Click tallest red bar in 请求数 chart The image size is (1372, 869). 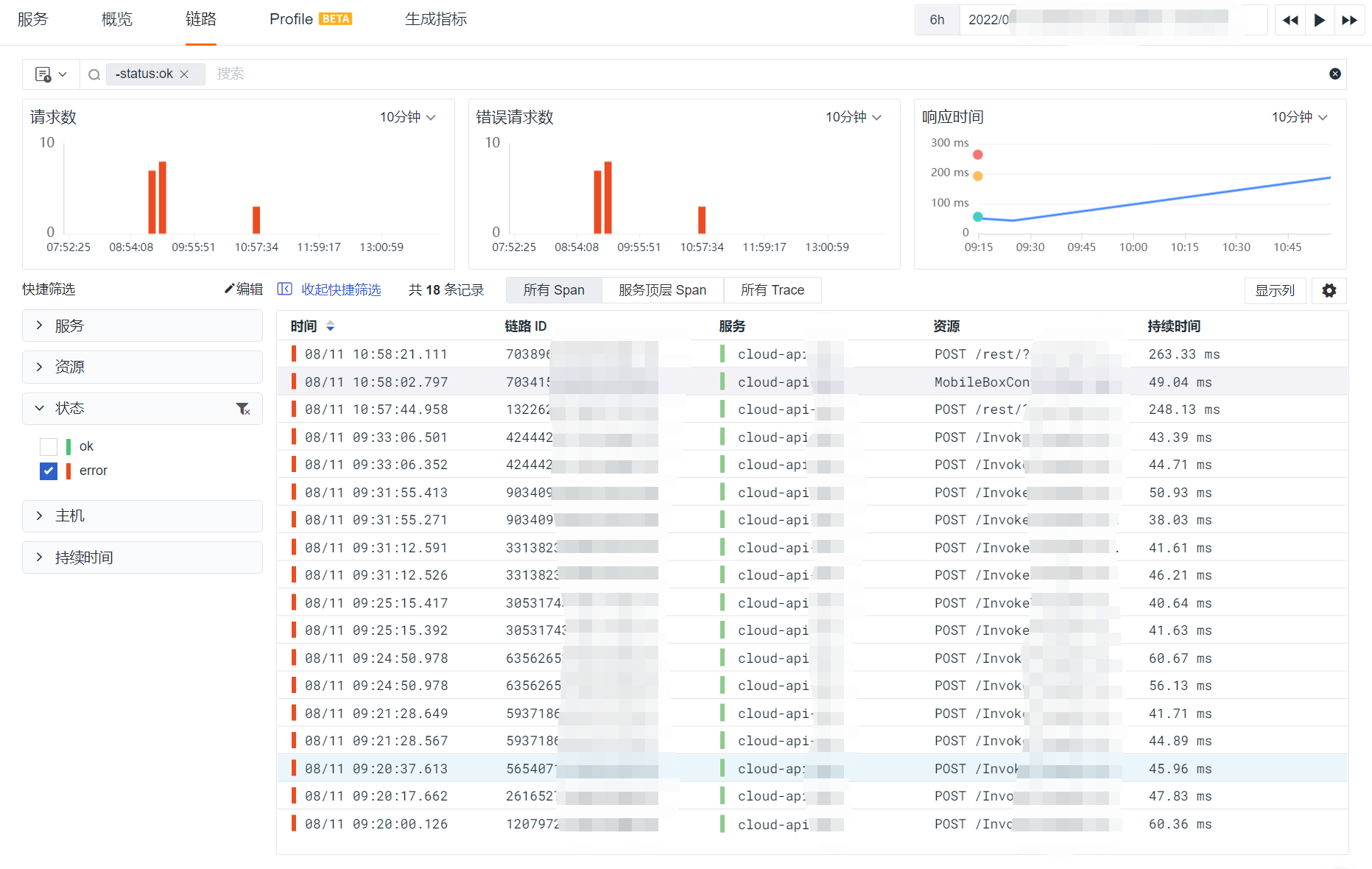tap(162, 197)
